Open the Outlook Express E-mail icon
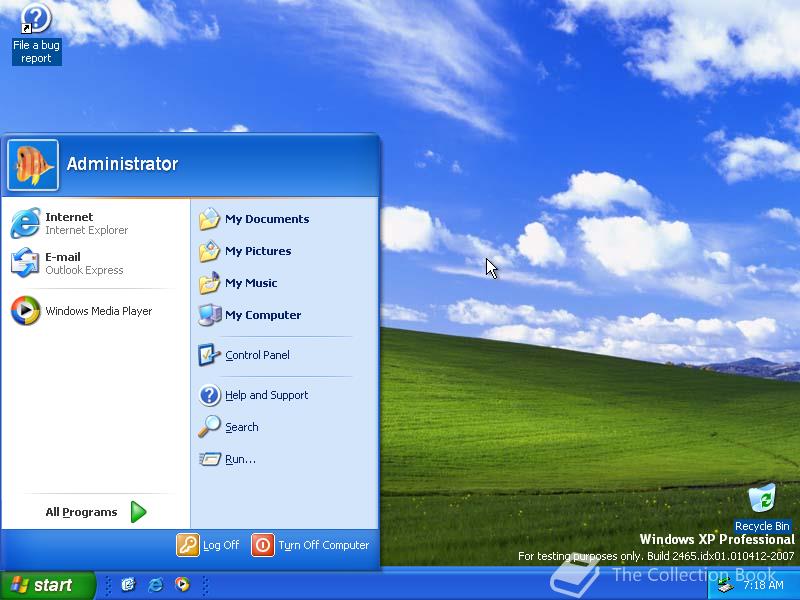Viewport: 800px width, 600px height. click(x=25, y=263)
